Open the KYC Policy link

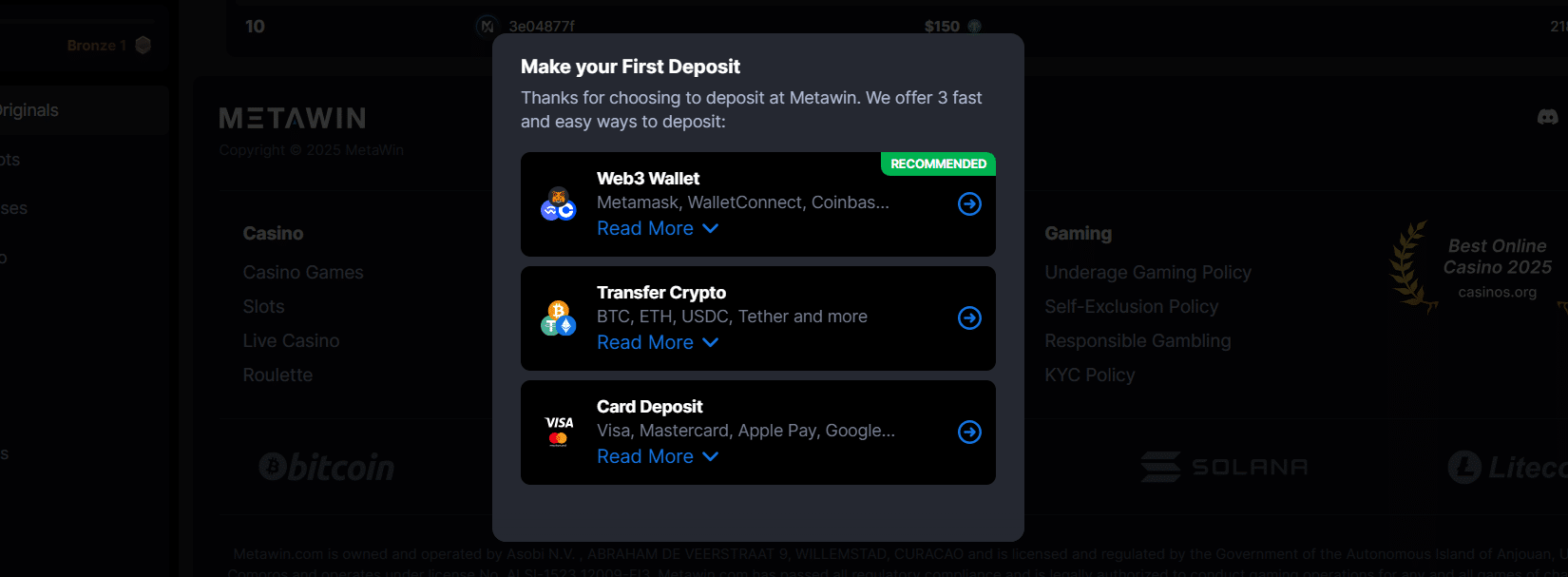[x=1090, y=375]
